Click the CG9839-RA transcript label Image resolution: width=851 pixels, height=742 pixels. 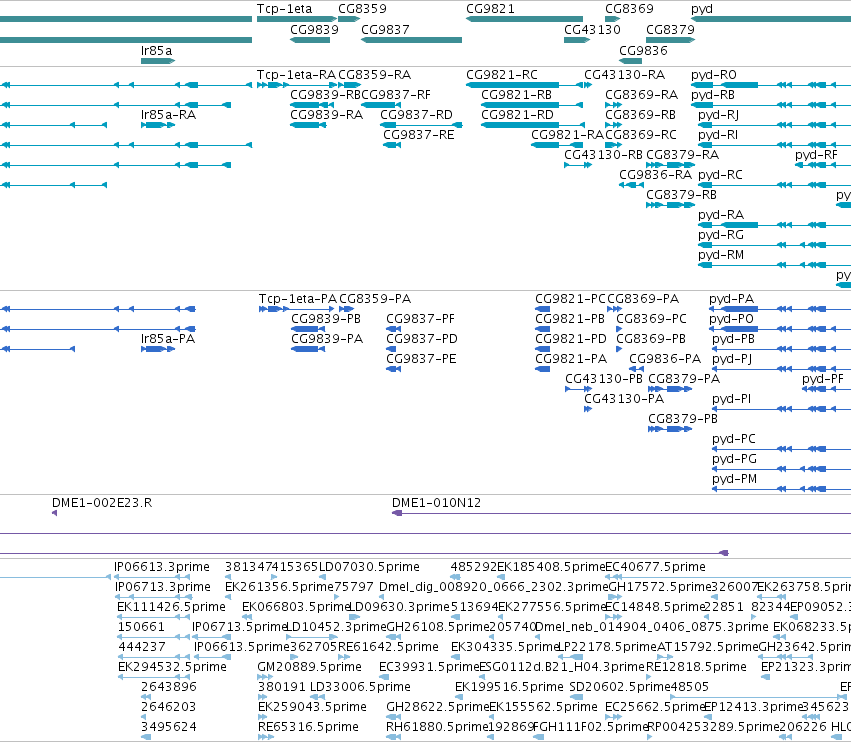pyautogui.click(x=326, y=115)
